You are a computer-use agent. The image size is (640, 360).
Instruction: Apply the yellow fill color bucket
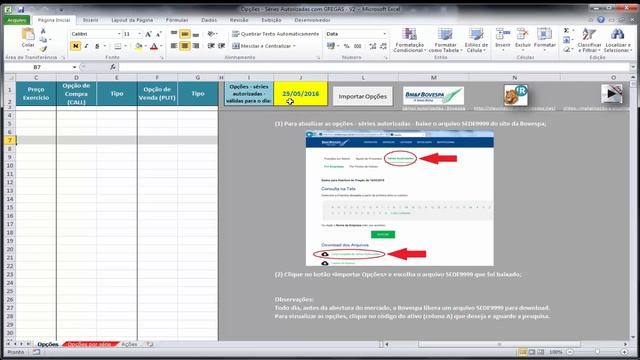138,46
